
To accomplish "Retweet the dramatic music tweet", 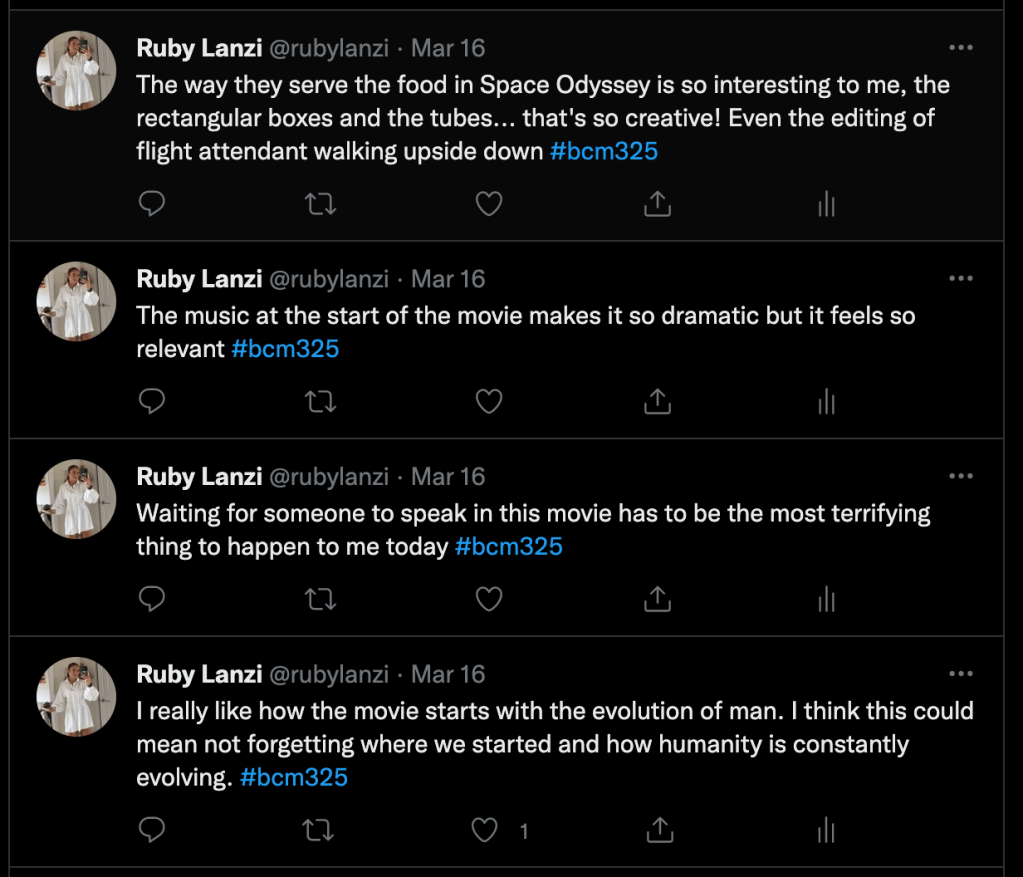I will (320, 402).
